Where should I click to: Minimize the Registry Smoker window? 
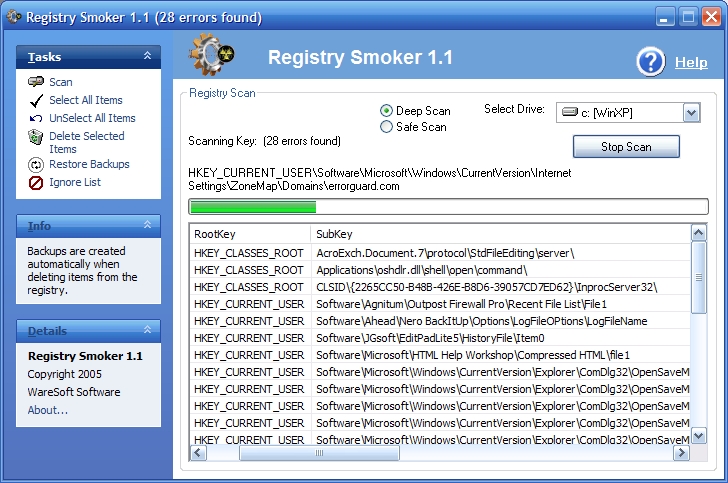point(665,17)
